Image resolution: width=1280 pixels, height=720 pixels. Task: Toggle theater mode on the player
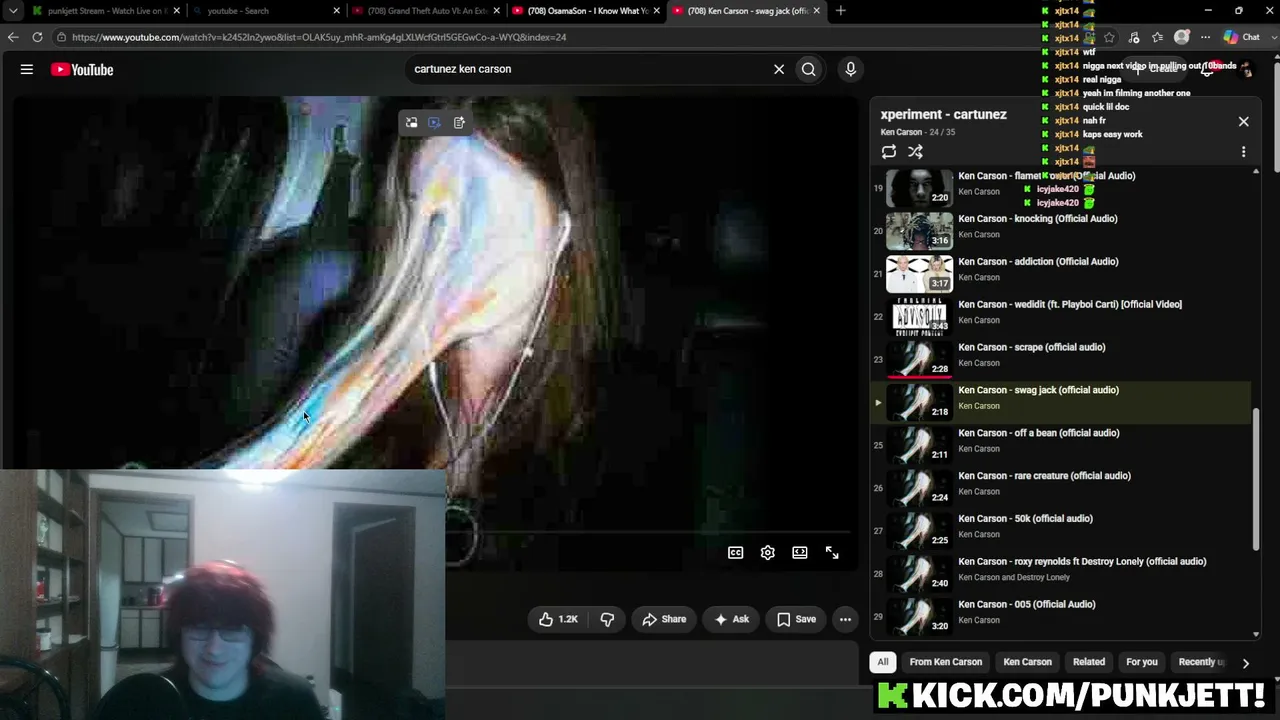click(800, 553)
